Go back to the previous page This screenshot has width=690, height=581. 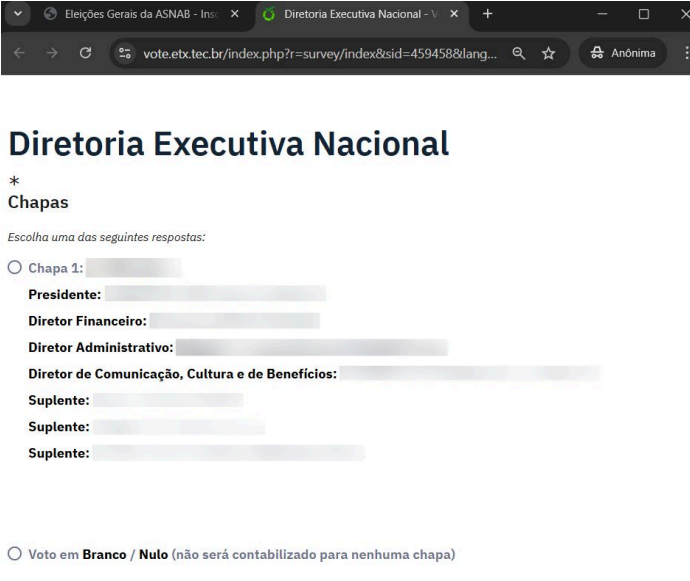click(x=20, y=53)
